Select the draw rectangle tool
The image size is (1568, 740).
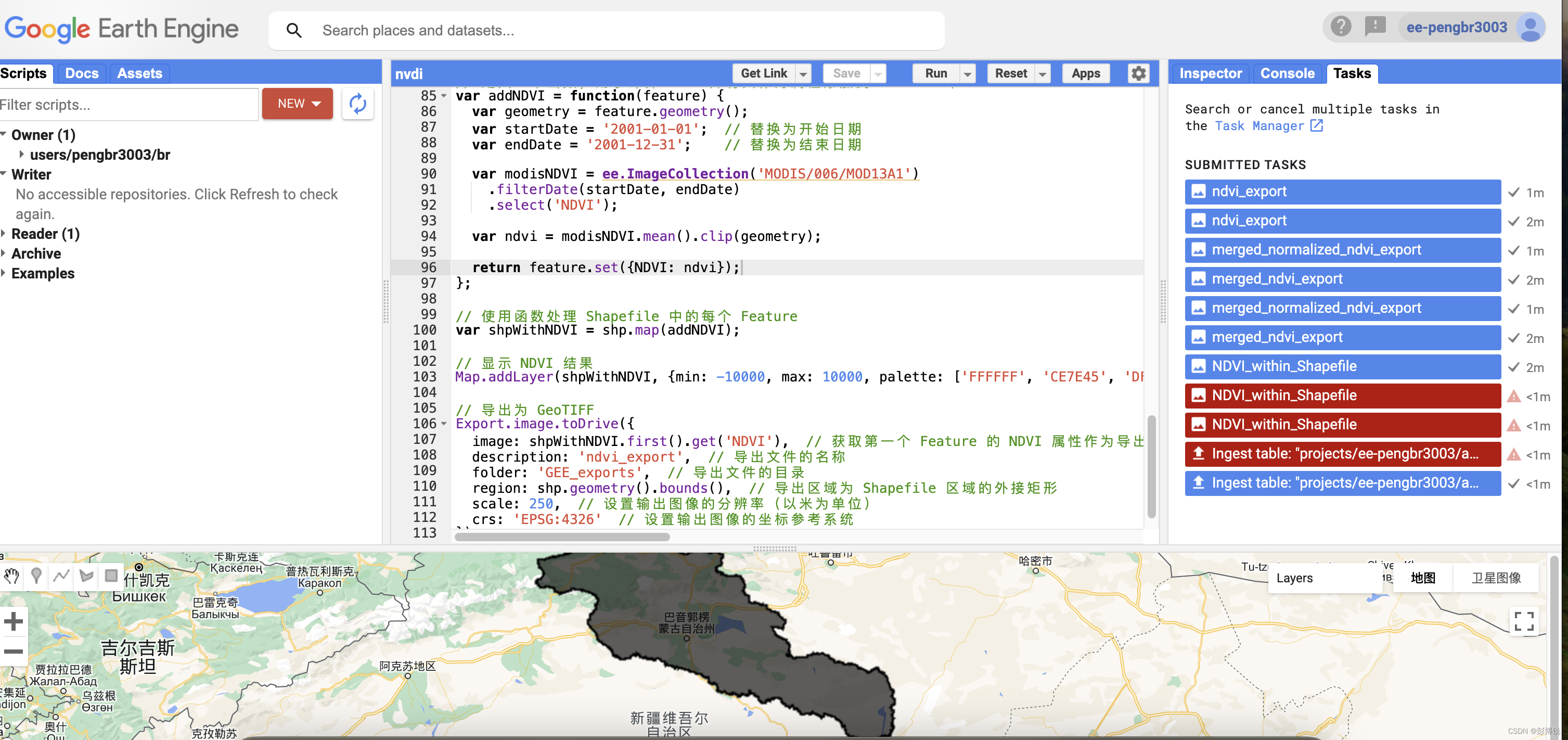[111, 576]
